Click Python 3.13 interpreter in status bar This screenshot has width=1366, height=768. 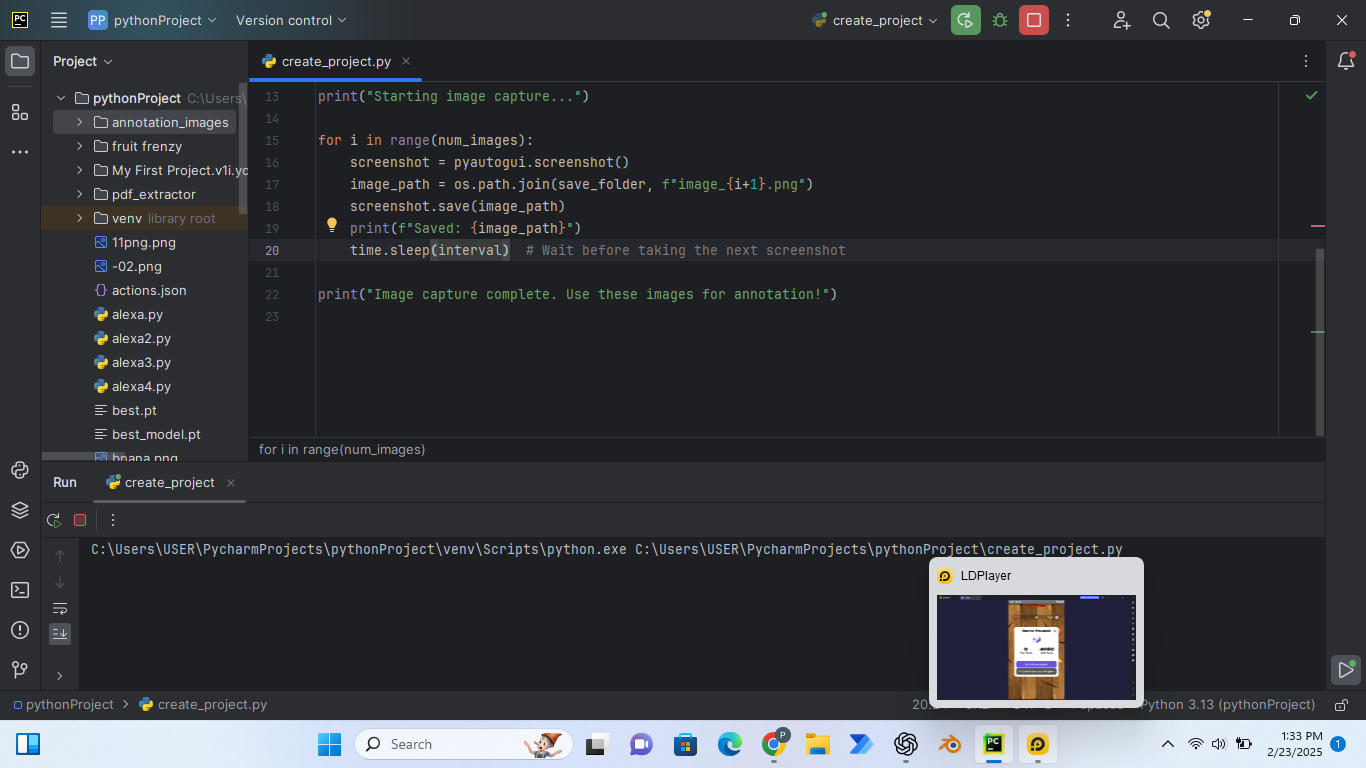point(1227,705)
